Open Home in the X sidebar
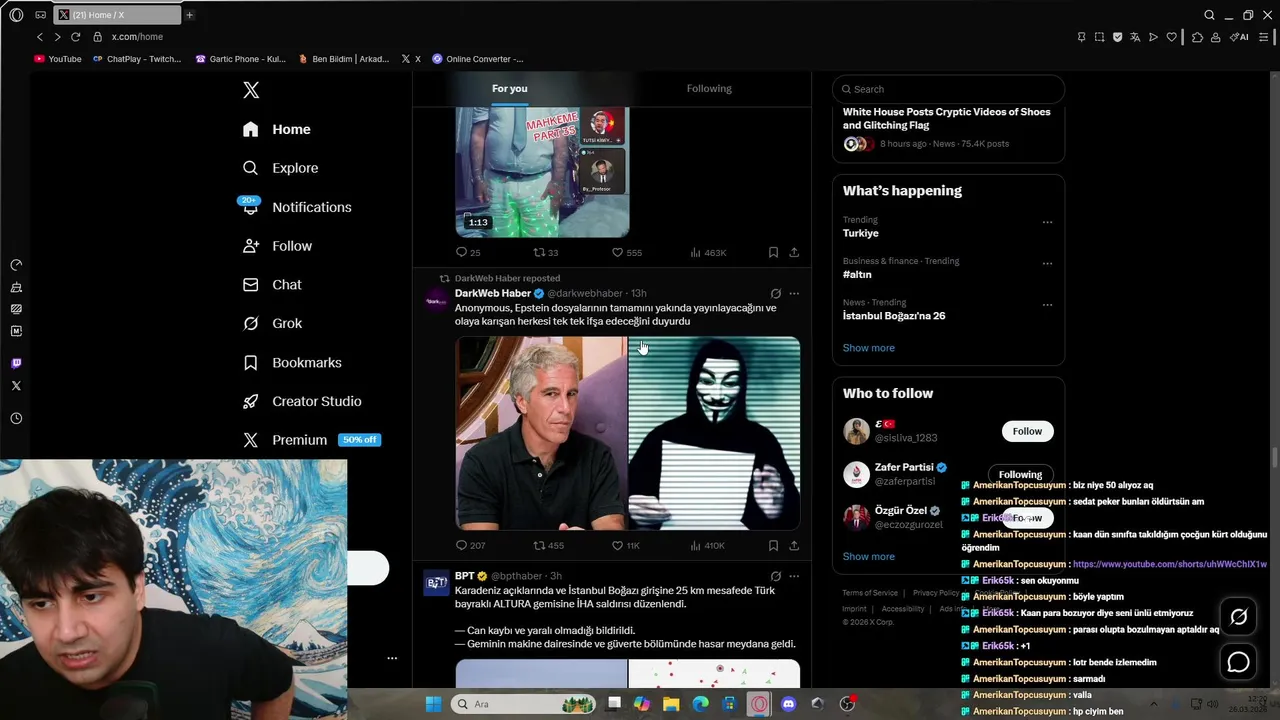1280x720 pixels. (x=277, y=130)
